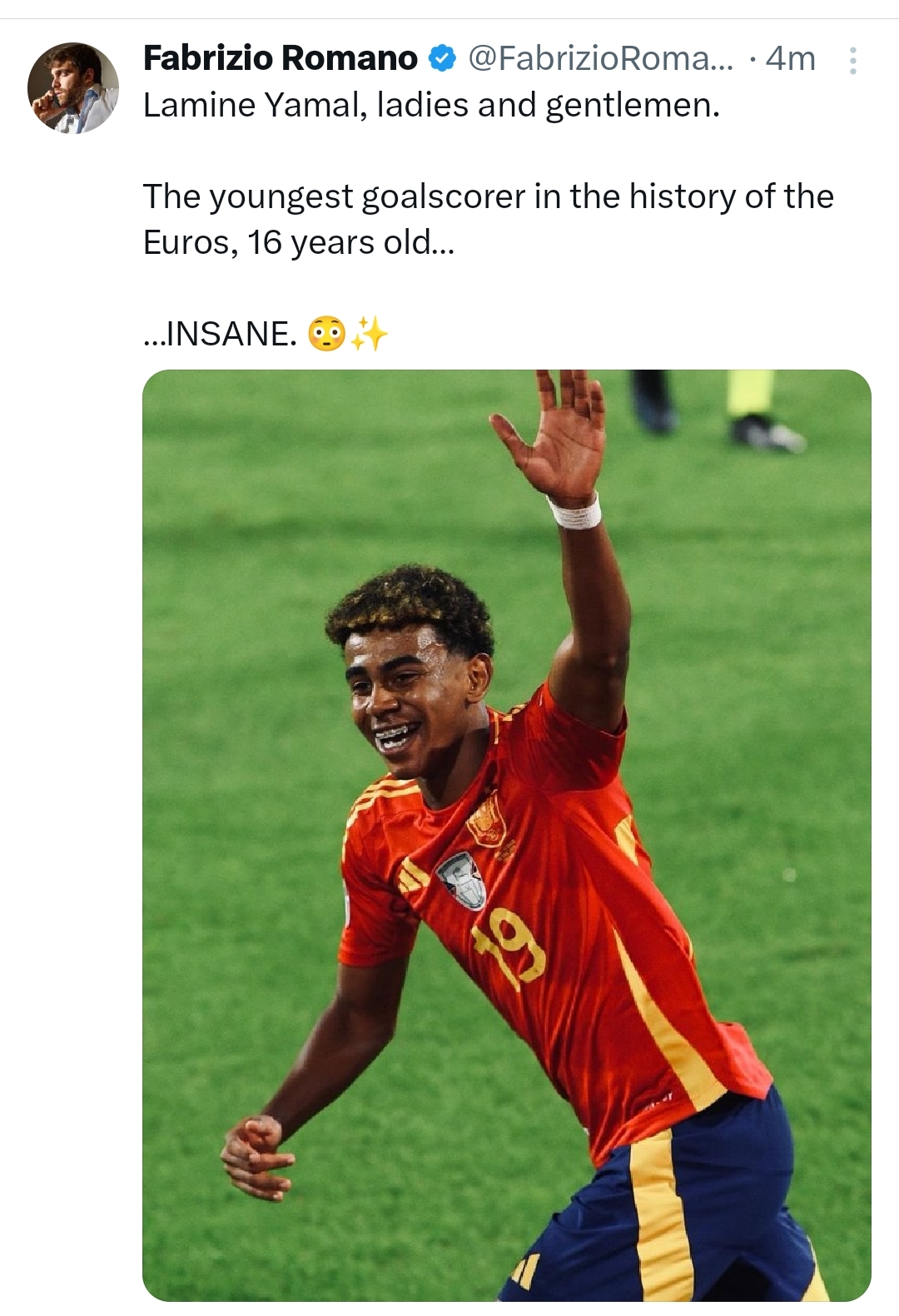Open Fabrizio Romano's profile picture
899x1316 pixels.
click(x=73, y=87)
